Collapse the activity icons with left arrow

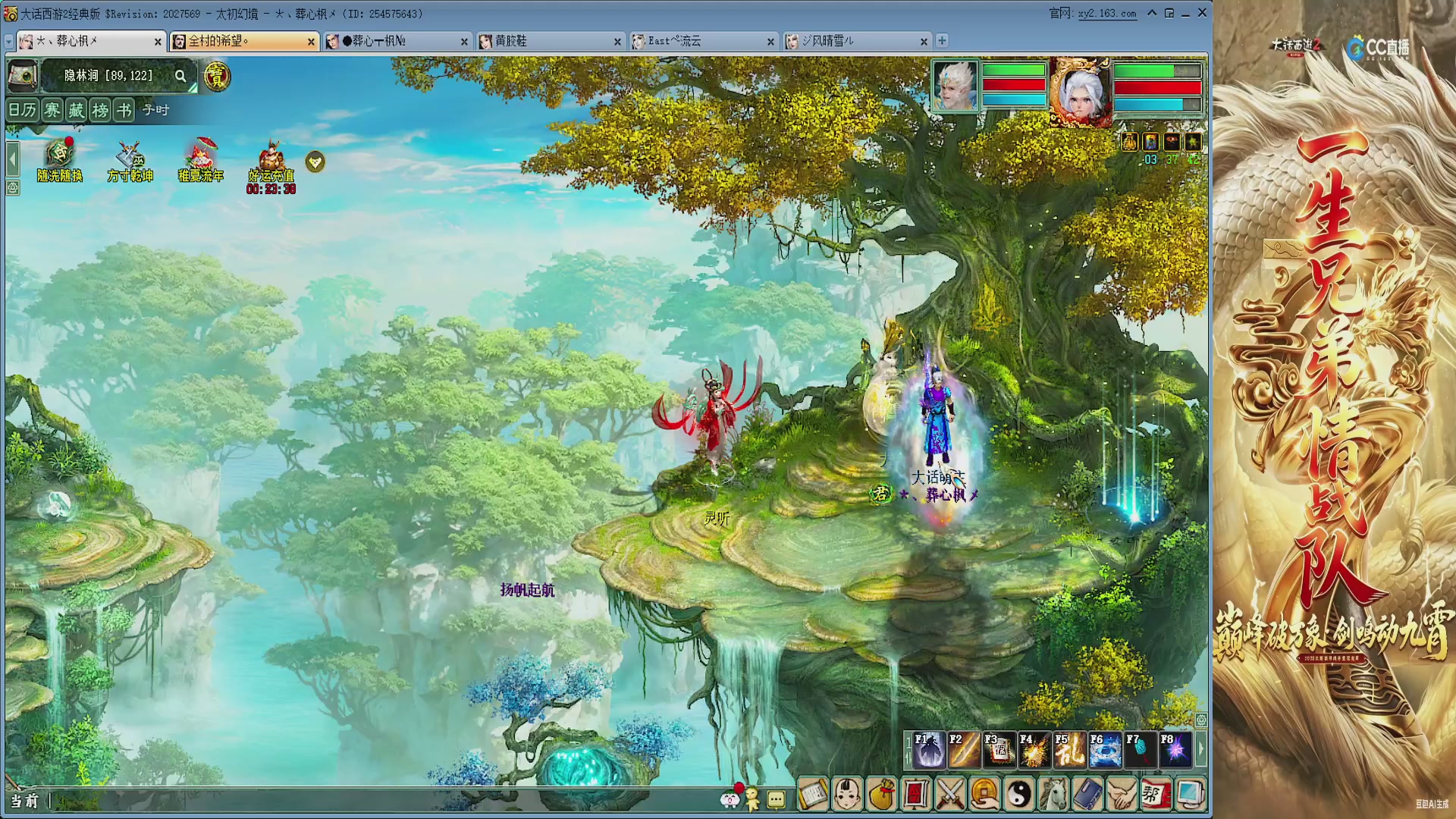(x=13, y=159)
